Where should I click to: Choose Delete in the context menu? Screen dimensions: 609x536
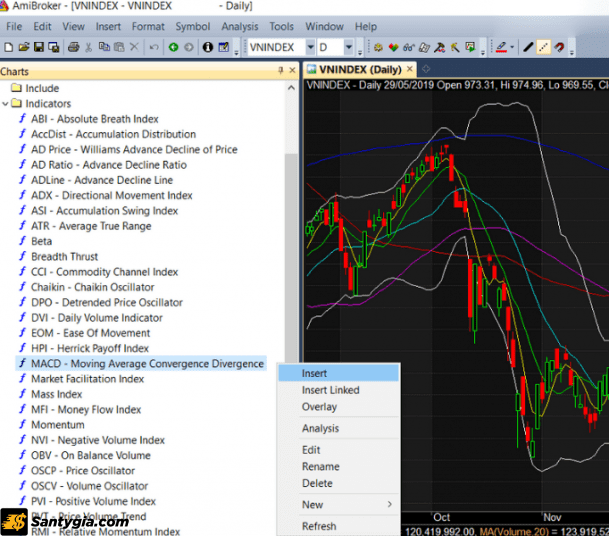(x=339, y=483)
